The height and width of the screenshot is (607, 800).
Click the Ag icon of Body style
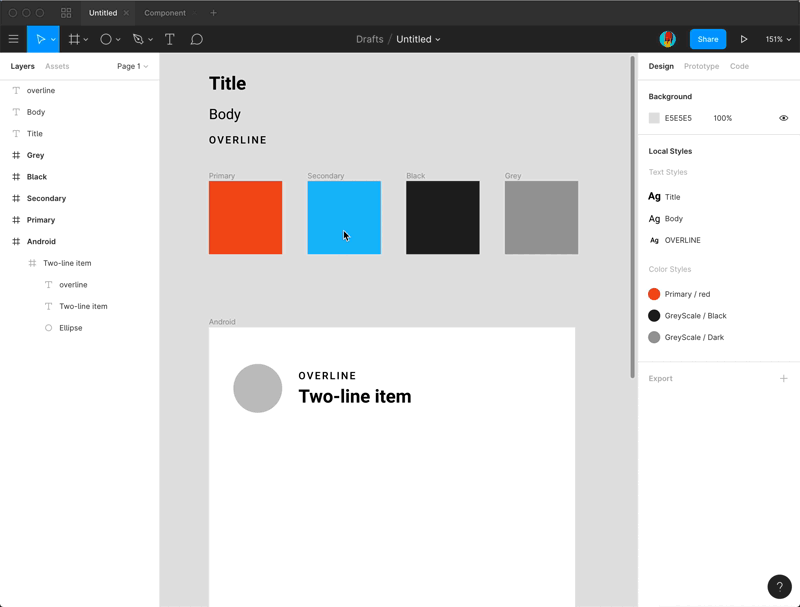point(654,218)
